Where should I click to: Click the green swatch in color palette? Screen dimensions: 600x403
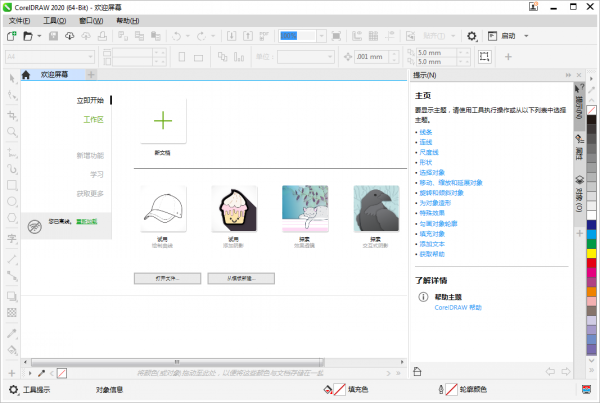[x=592, y=243]
